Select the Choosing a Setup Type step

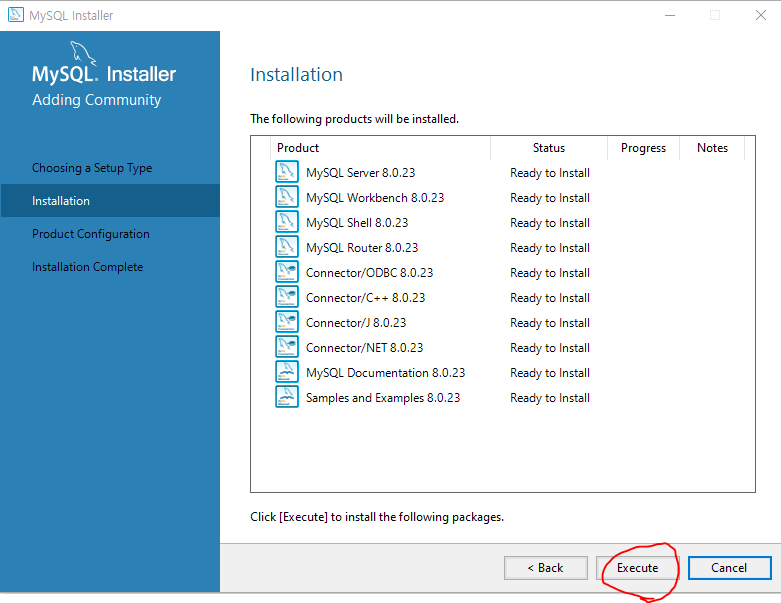(92, 168)
